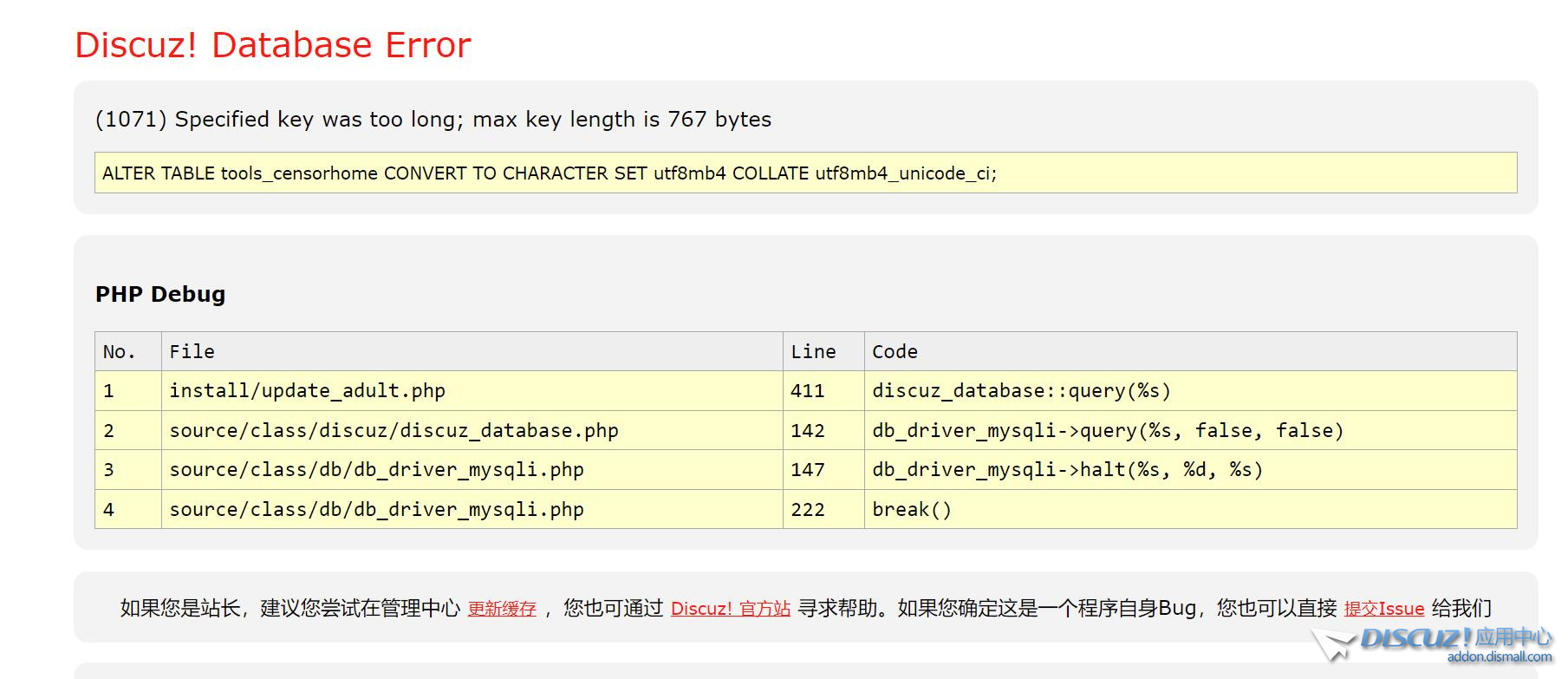
Task: Select the install/update_adult.php file cell
Action: [307, 391]
